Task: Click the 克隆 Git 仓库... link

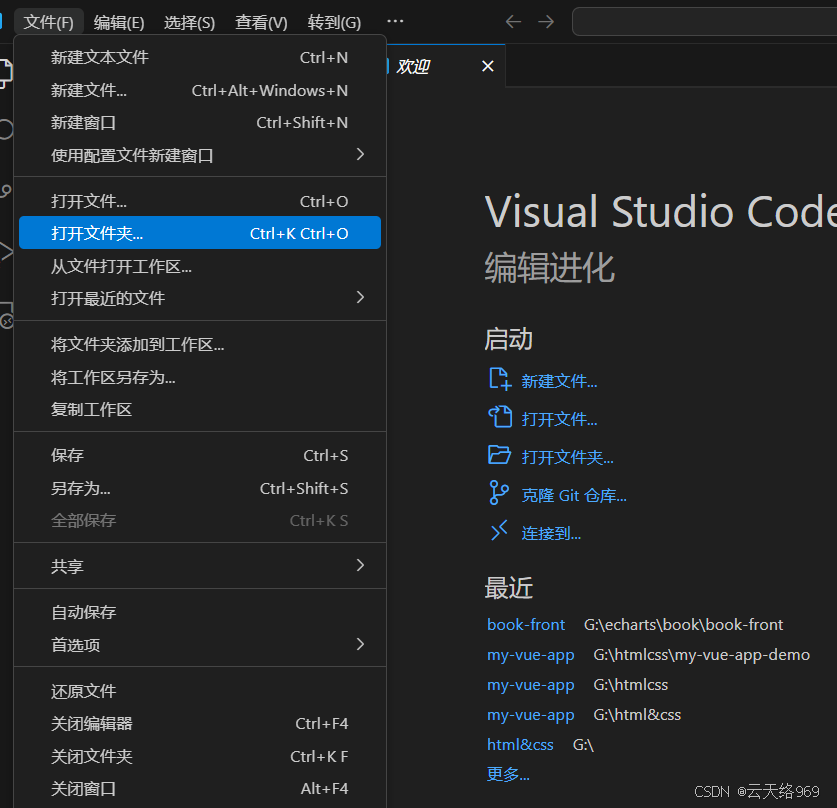Action: click(574, 496)
